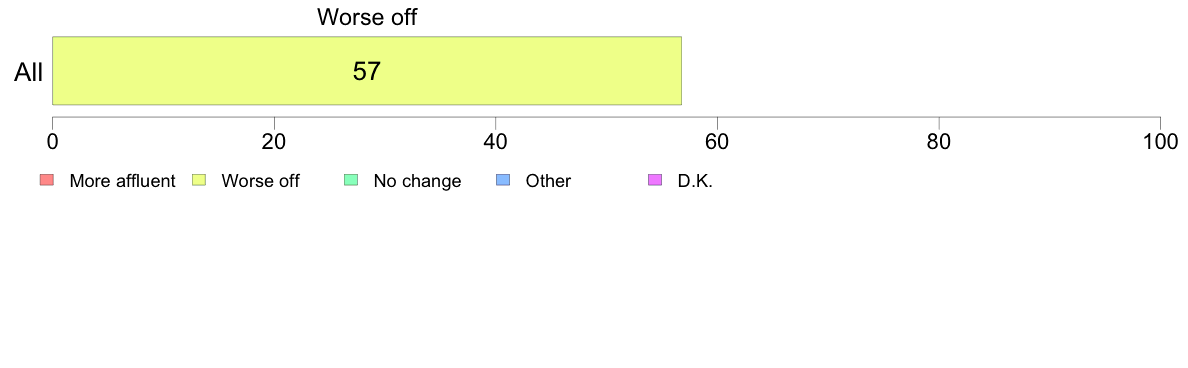Click the 40 axis tick label
The height and width of the screenshot is (368, 1188).
[496, 142]
